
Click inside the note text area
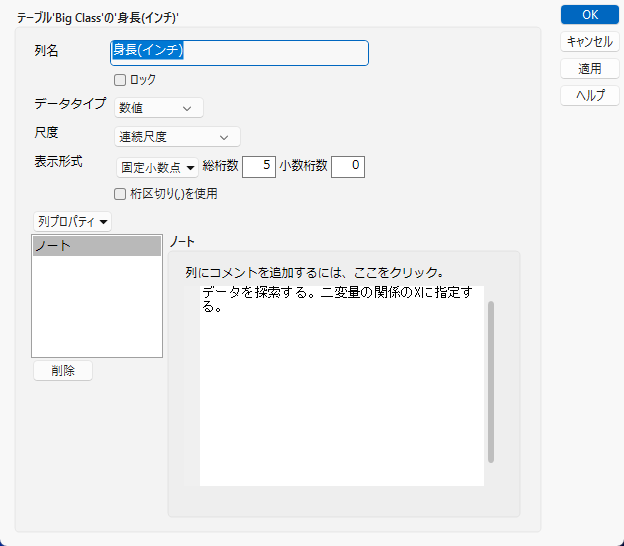click(x=341, y=386)
